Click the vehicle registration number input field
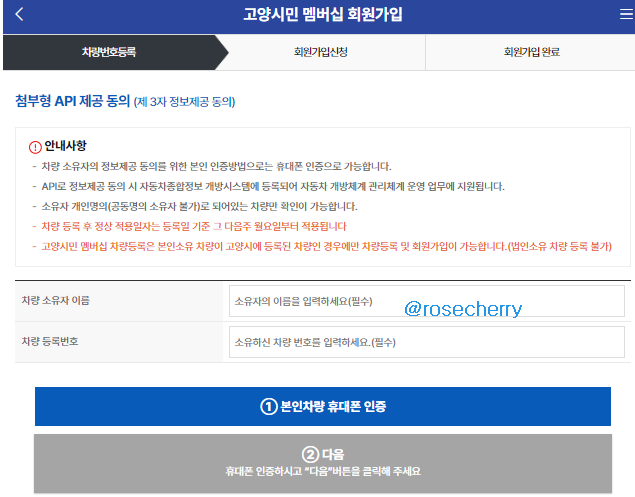635x497 pixels. pyautogui.click(x=427, y=342)
